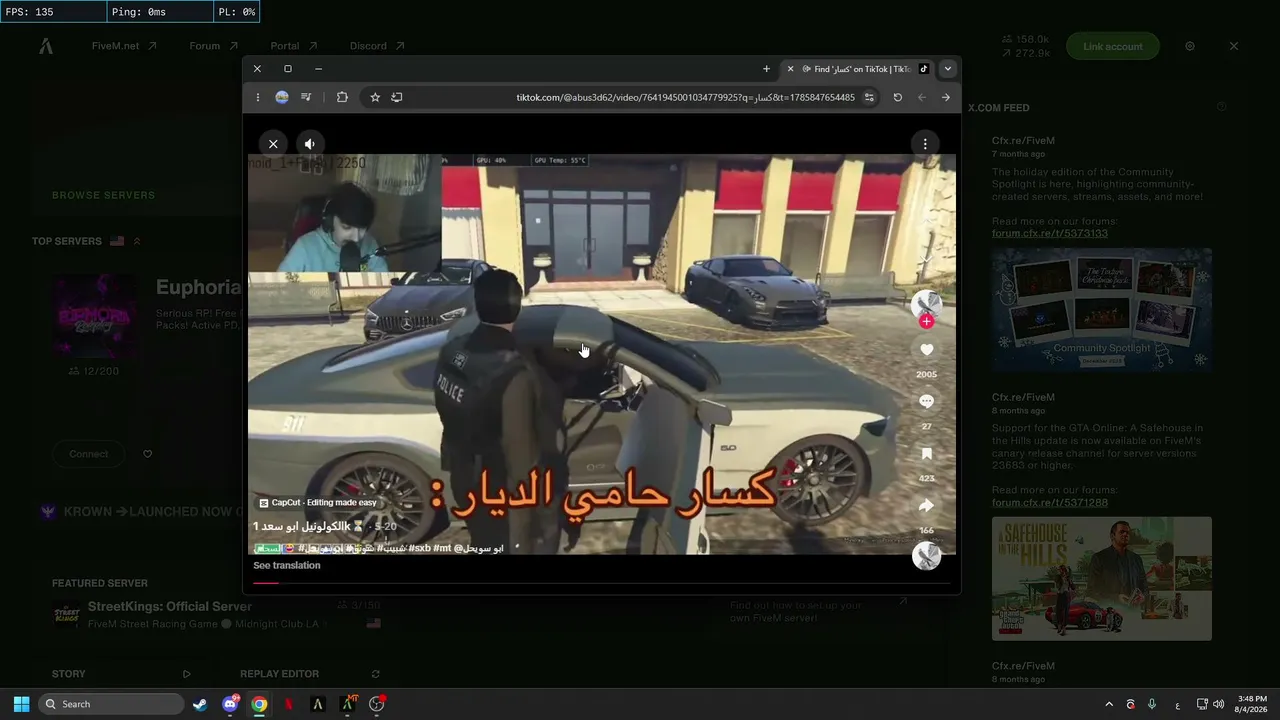
Task: Open the taskbar clock showing 3:48 PM
Action: [x=1251, y=704]
